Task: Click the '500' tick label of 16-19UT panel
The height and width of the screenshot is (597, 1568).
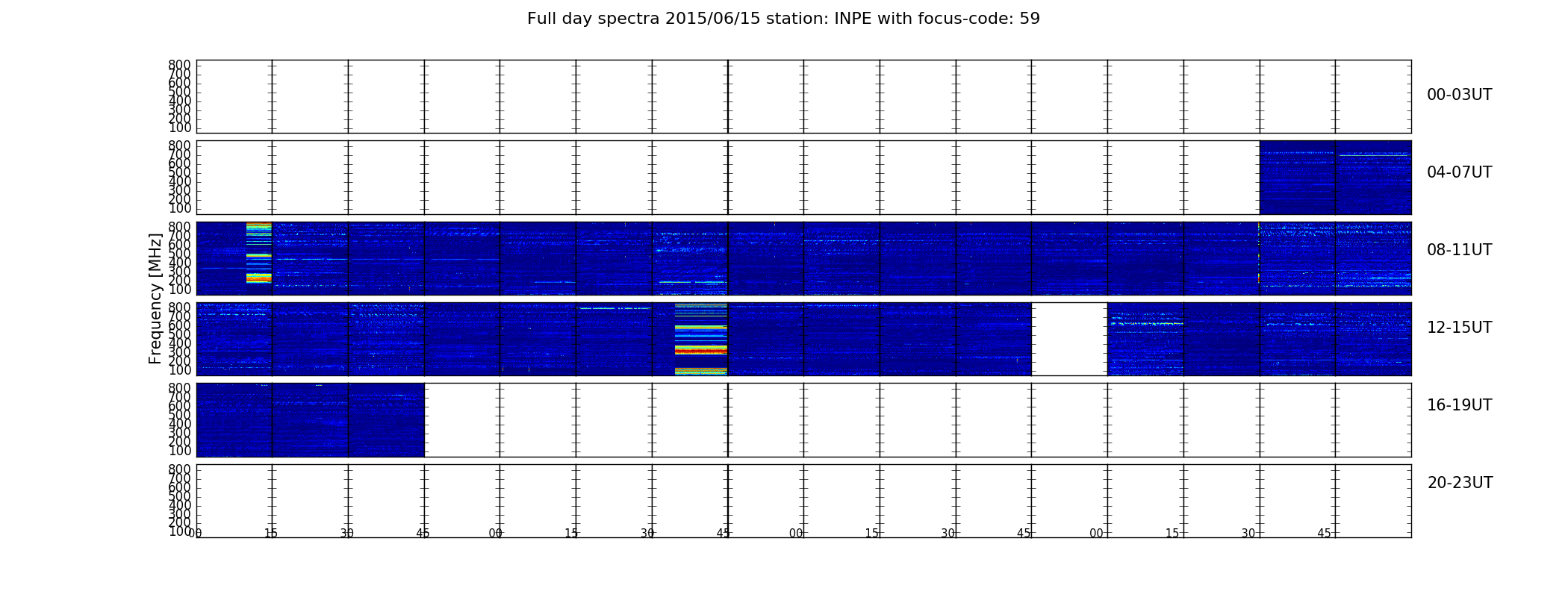Action: (179, 415)
